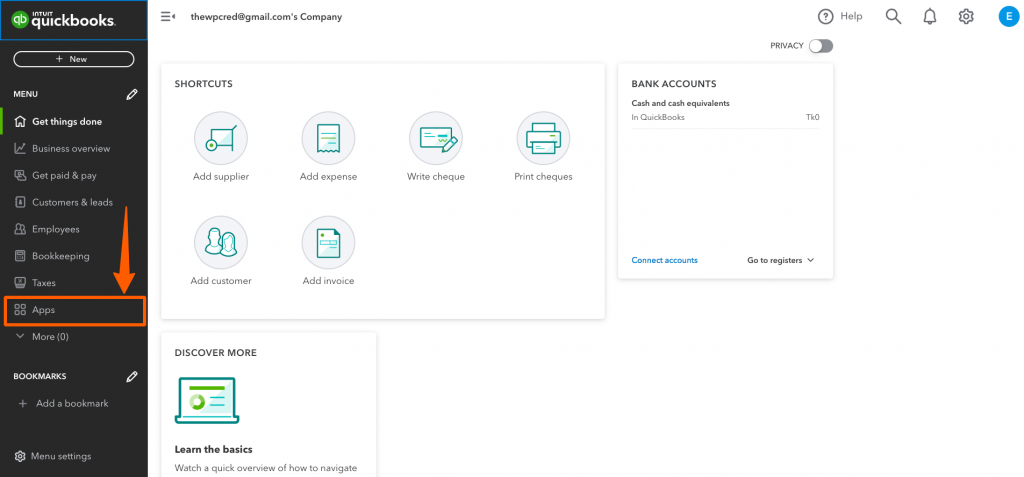The width and height of the screenshot is (1024, 477).
Task: Click the Write cheque shortcut icon
Action: 436,139
